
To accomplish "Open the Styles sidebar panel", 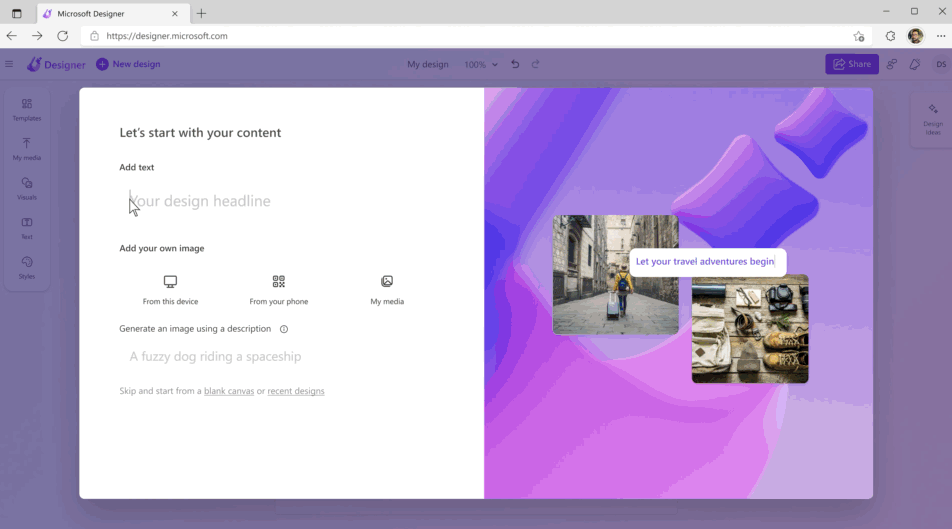I will point(27,267).
